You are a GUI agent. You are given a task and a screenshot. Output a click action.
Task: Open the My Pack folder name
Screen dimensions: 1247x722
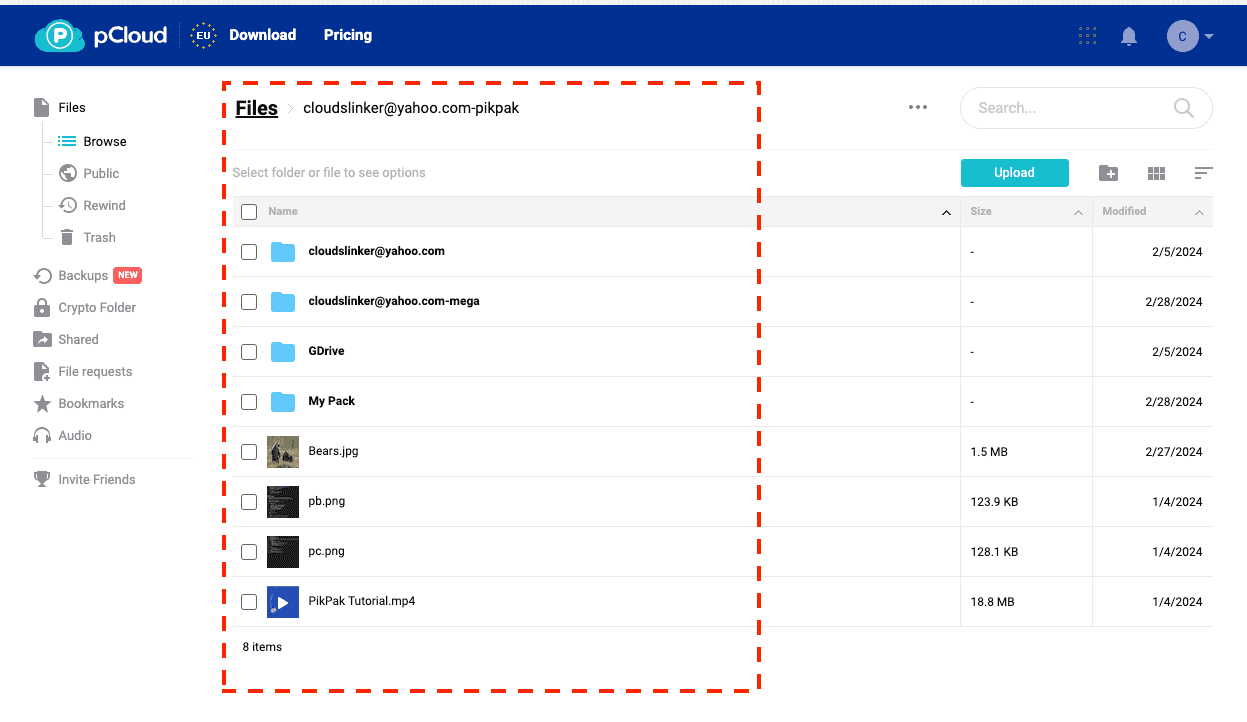click(332, 401)
